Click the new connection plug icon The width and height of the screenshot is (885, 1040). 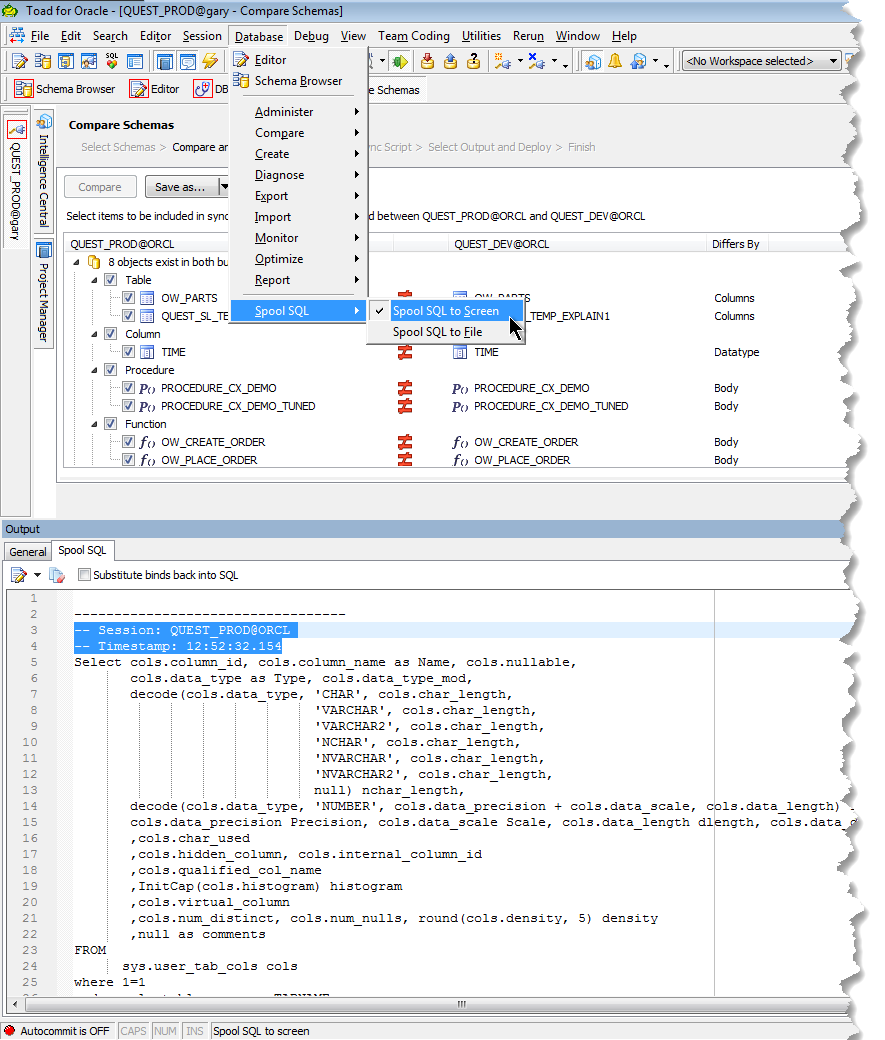502,62
